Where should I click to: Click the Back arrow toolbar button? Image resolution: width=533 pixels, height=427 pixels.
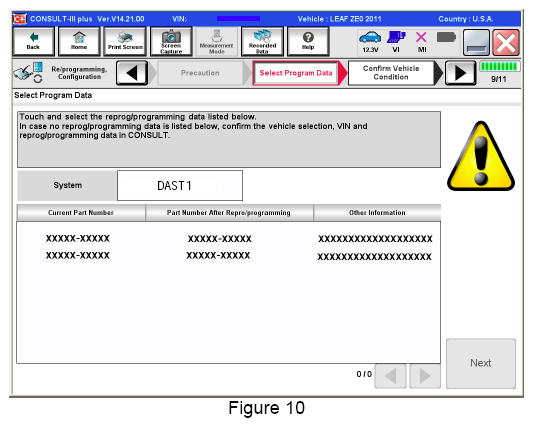point(33,41)
